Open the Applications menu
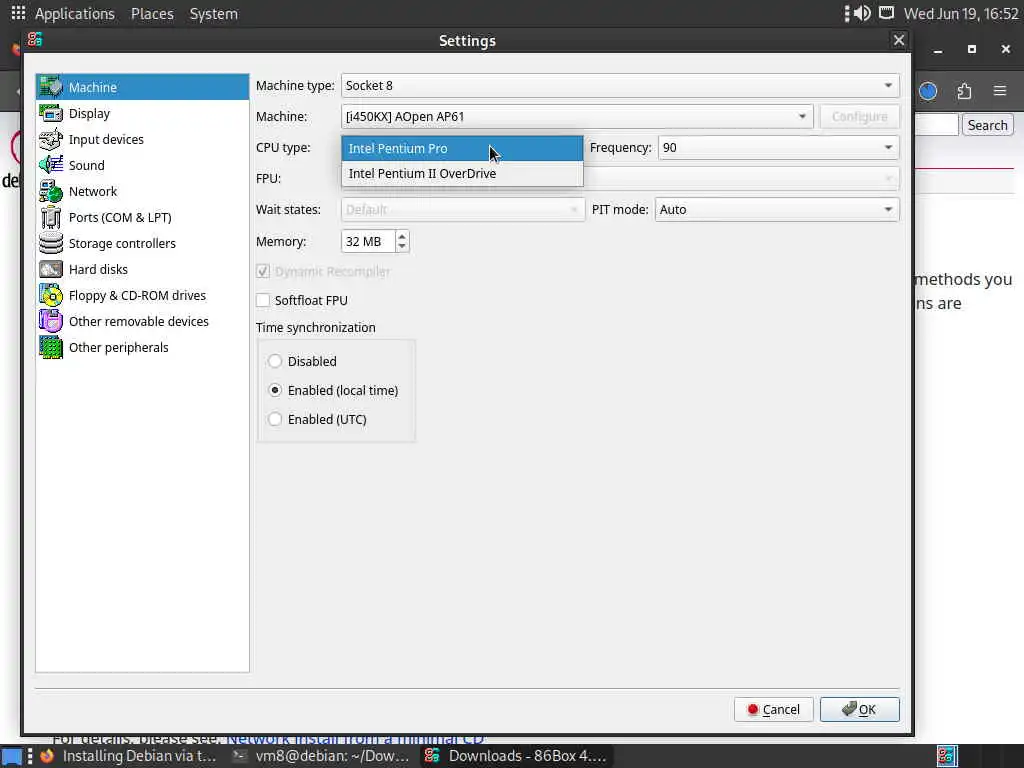Image resolution: width=1024 pixels, height=768 pixels. pos(74,13)
